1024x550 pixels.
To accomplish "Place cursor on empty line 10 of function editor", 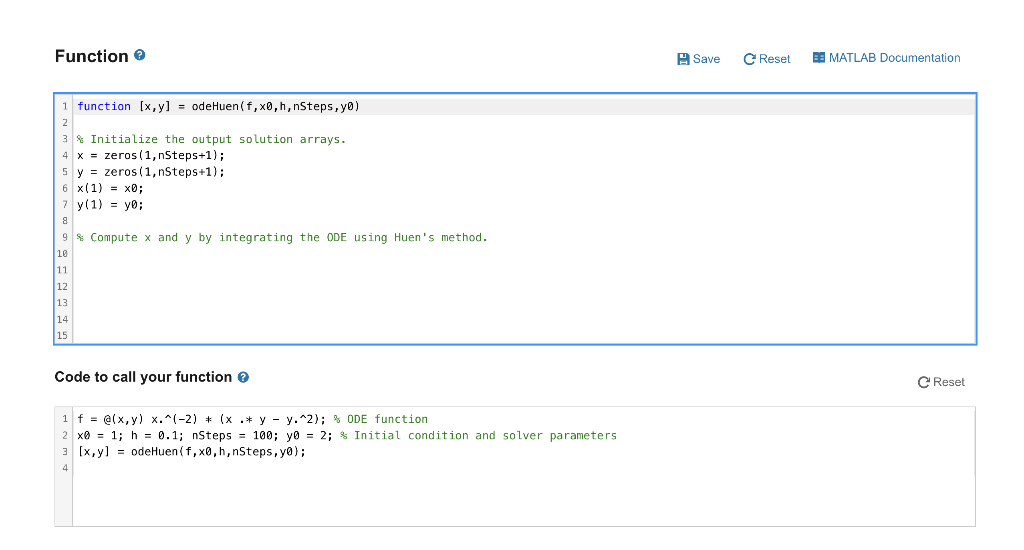I will pyautogui.click(x=524, y=253).
